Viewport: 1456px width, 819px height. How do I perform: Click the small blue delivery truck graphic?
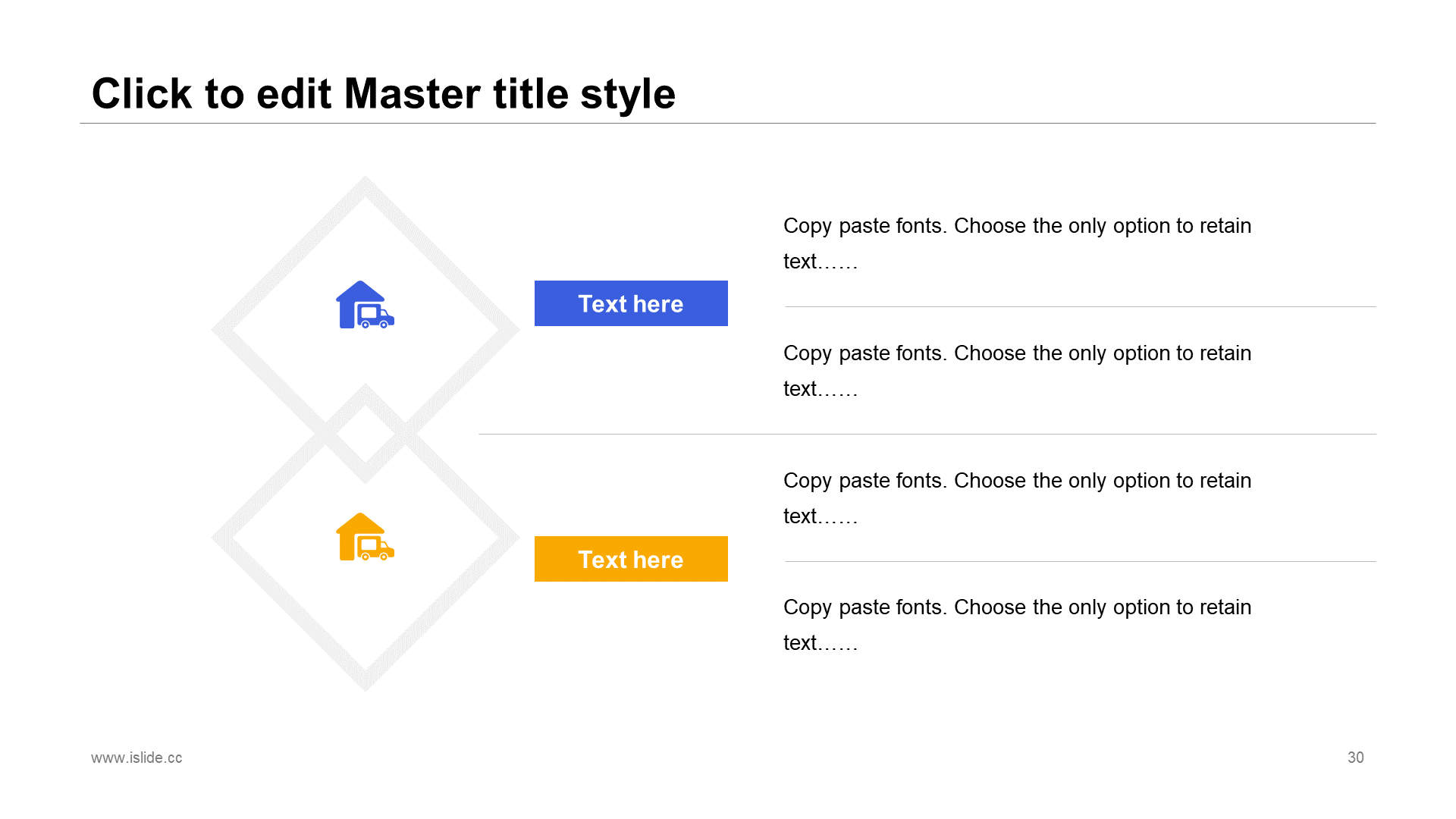click(x=376, y=316)
